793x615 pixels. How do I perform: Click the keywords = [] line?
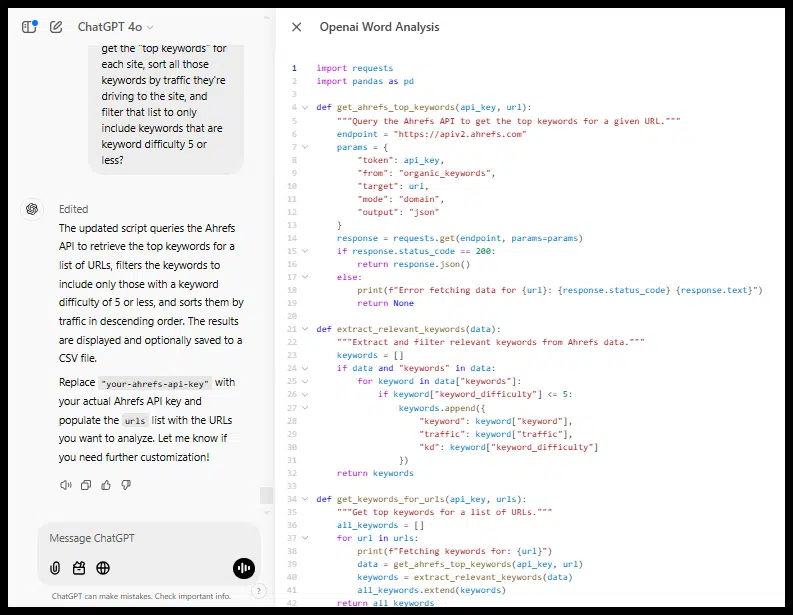370,356
